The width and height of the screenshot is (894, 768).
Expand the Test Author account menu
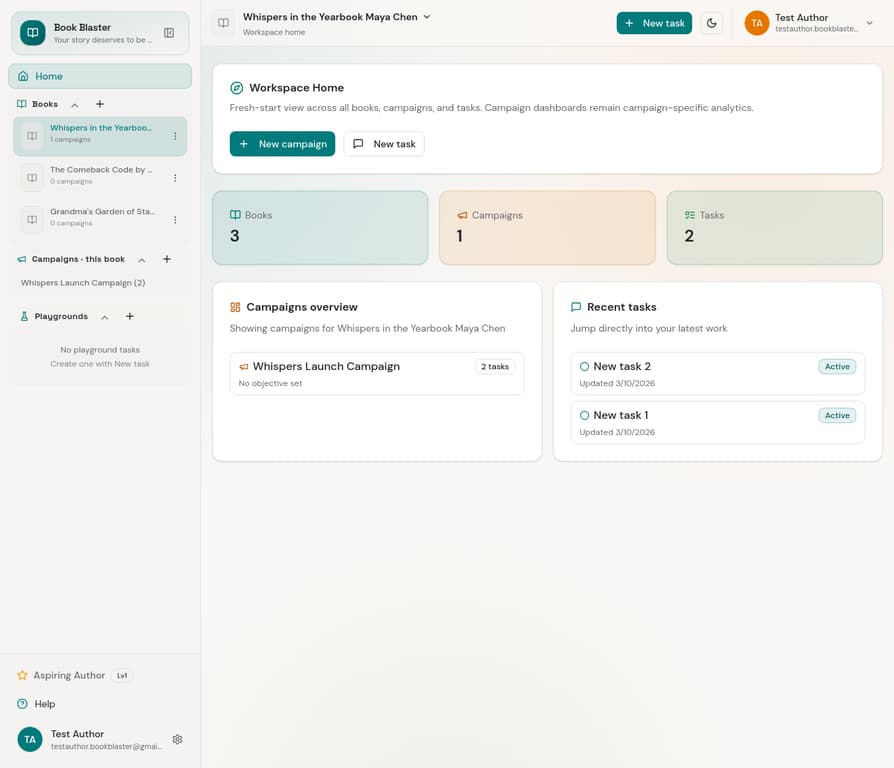pyautogui.click(x=869, y=23)
